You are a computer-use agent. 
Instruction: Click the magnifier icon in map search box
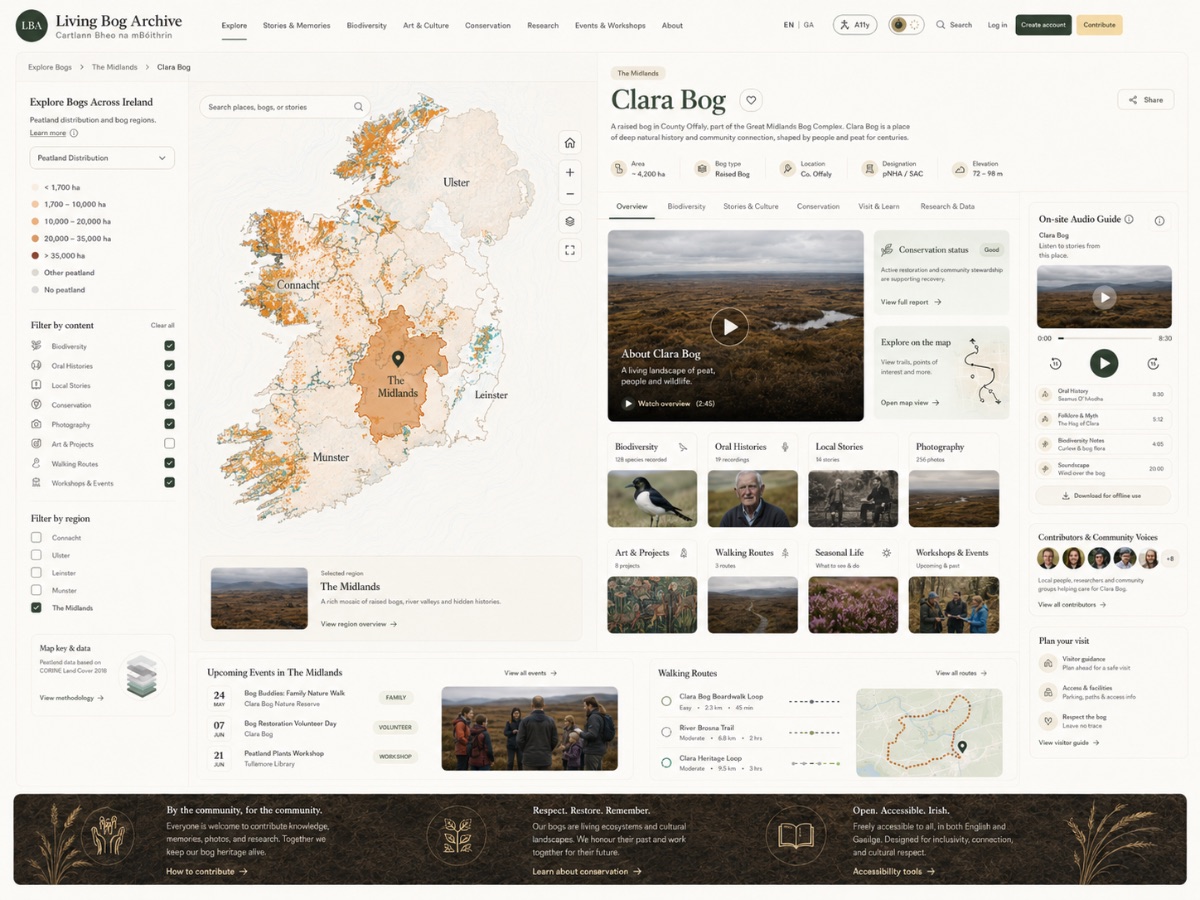tap(358, 107)
